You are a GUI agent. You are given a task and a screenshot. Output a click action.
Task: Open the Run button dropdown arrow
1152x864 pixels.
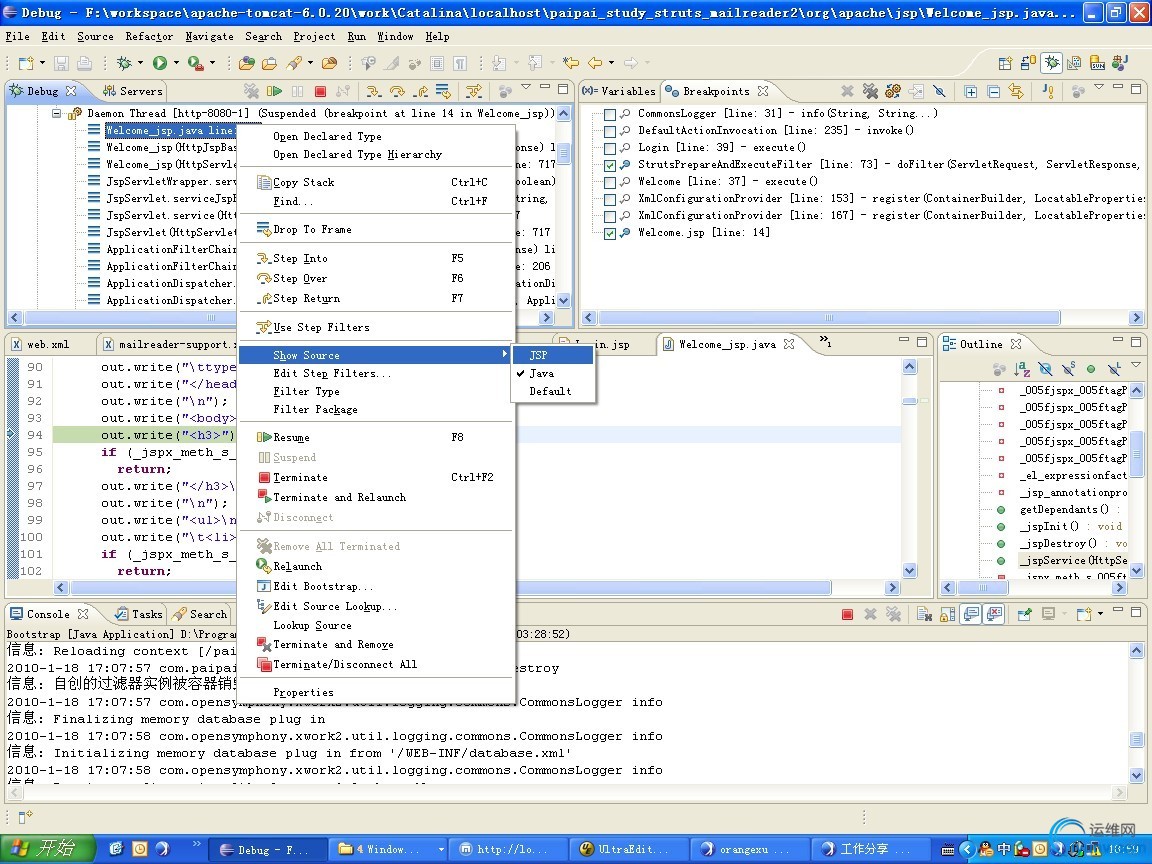[x=176, y=63]
